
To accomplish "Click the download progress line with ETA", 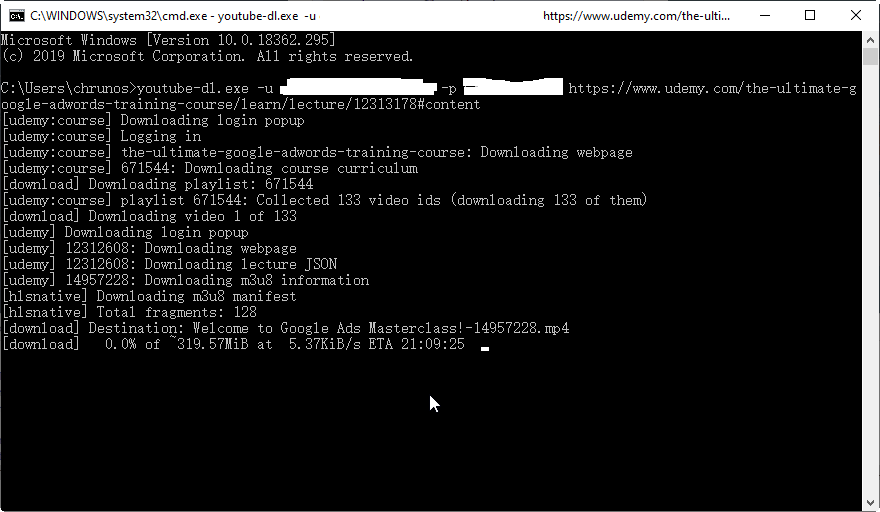I will pos(233,344).
